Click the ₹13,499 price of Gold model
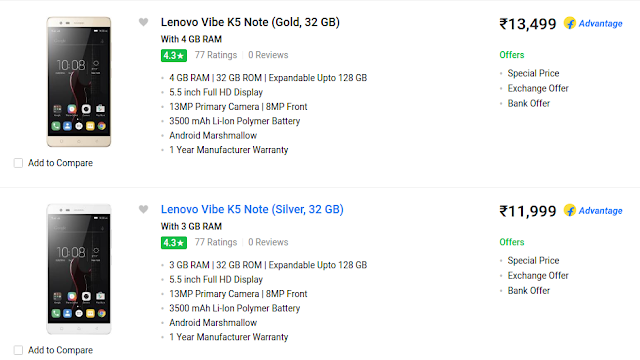 click(x=528, y=24)
